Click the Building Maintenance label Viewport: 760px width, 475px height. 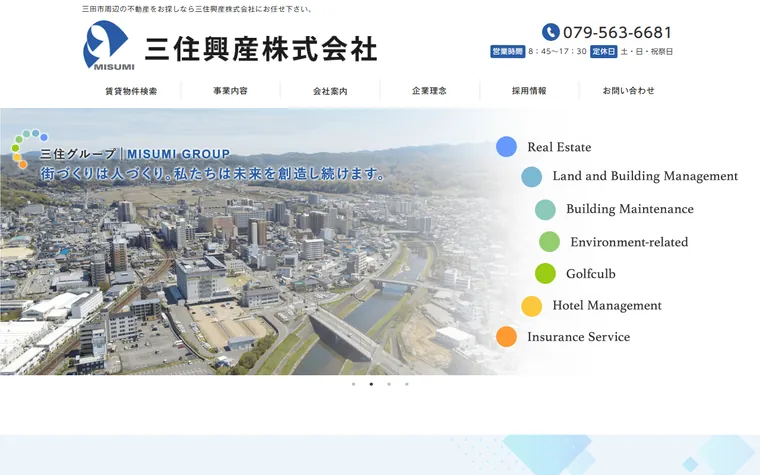click(x=630, y=209)
